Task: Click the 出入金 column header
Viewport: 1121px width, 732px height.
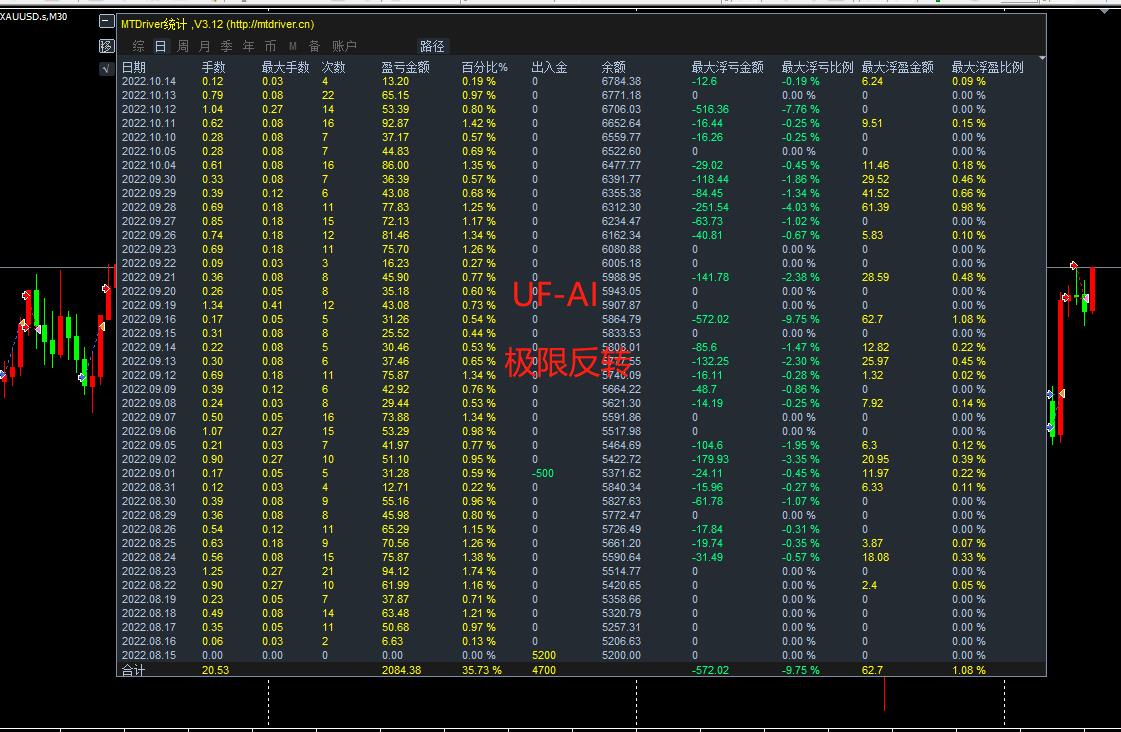Action: tap(549, 67)
